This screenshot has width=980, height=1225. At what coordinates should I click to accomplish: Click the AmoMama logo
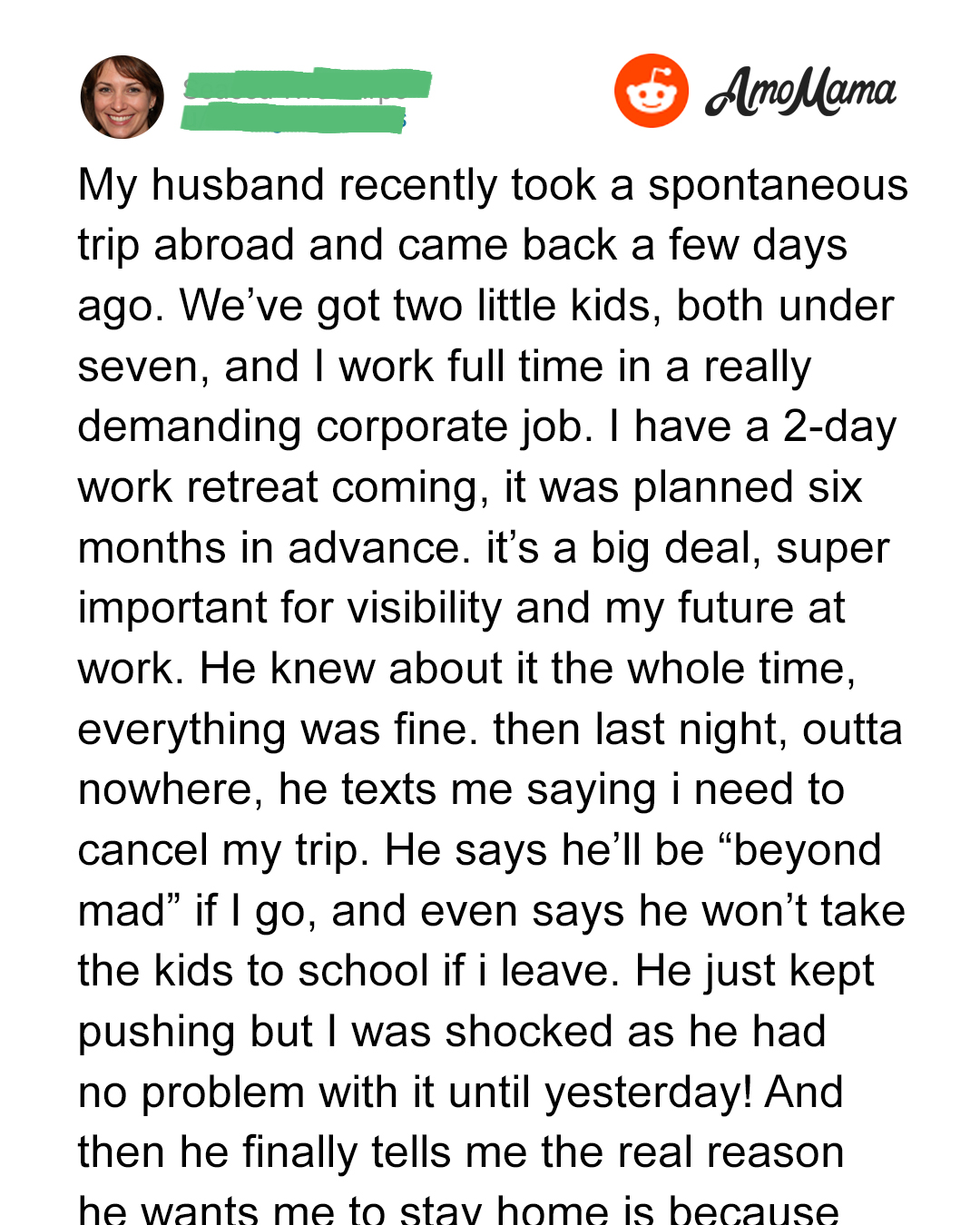(800, 93)
